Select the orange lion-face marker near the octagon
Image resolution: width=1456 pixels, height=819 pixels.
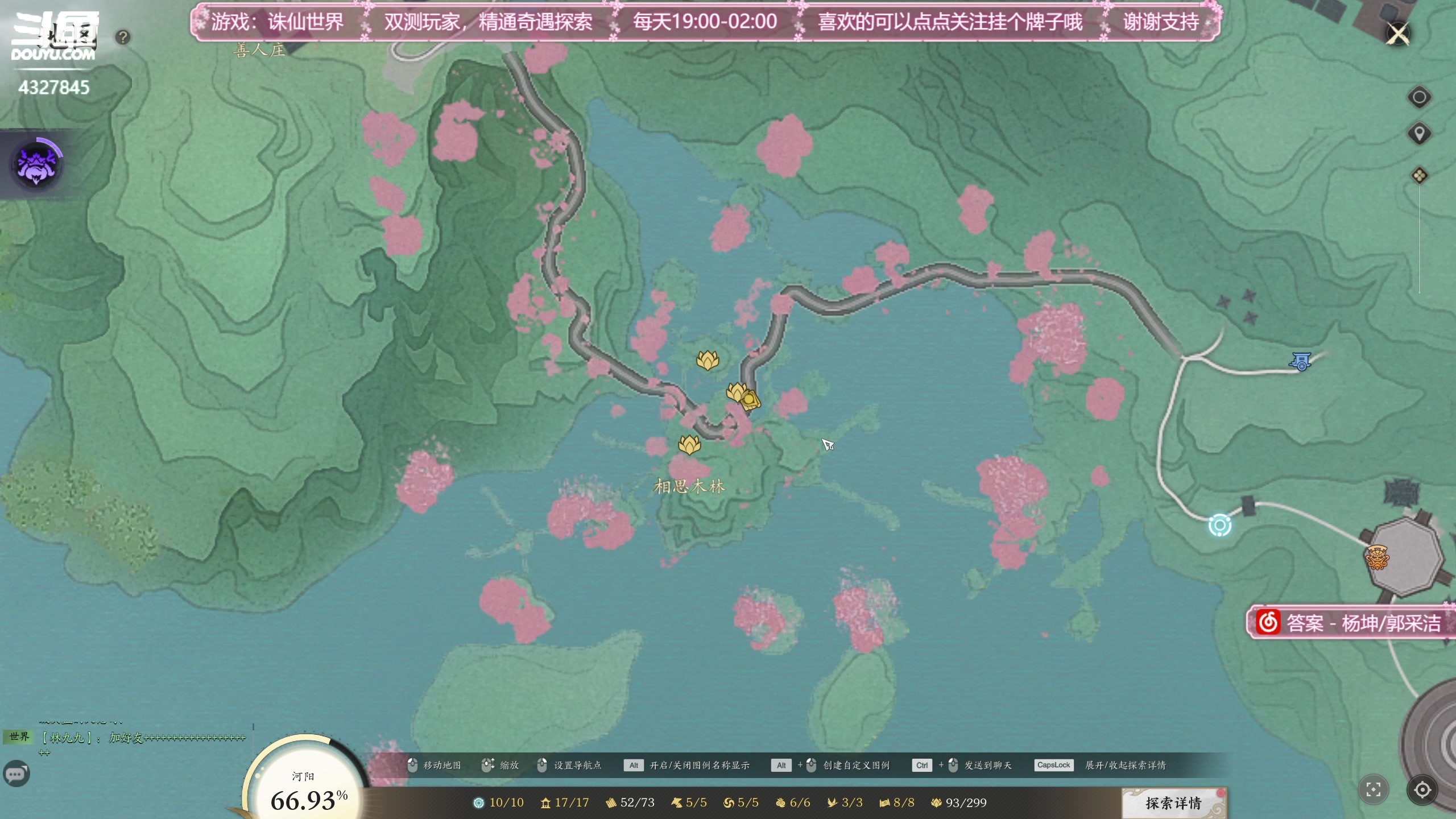pyautogui.click(x=1377, y=557)
